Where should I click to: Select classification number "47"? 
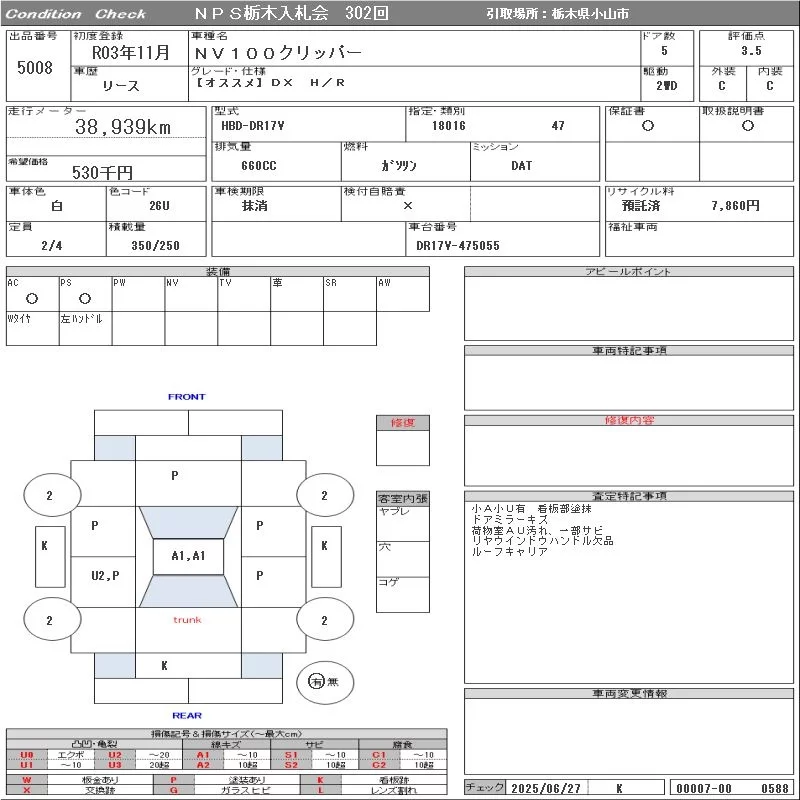558,126
